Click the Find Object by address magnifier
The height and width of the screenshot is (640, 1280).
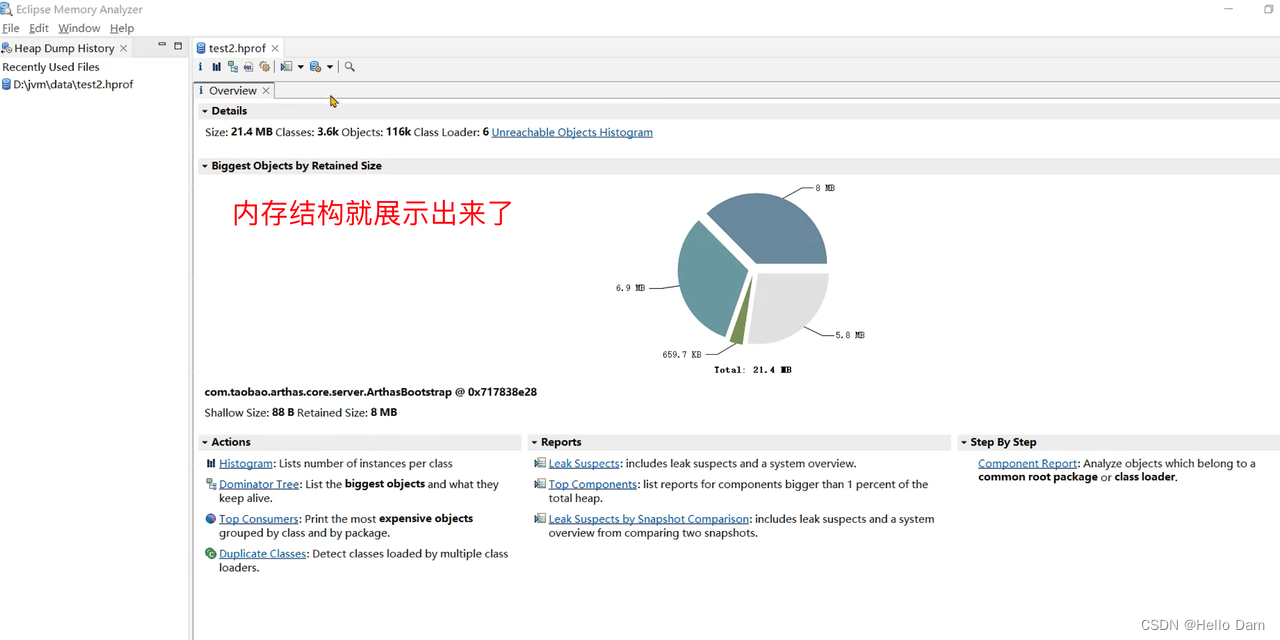349,67
